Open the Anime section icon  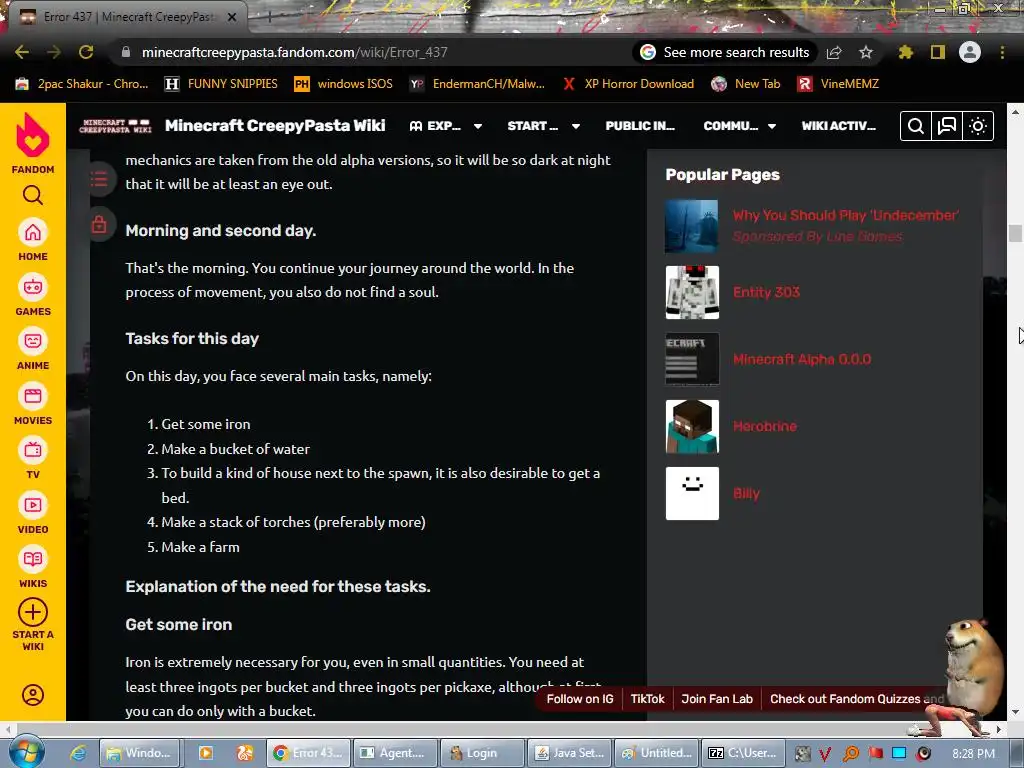(33, 341)
